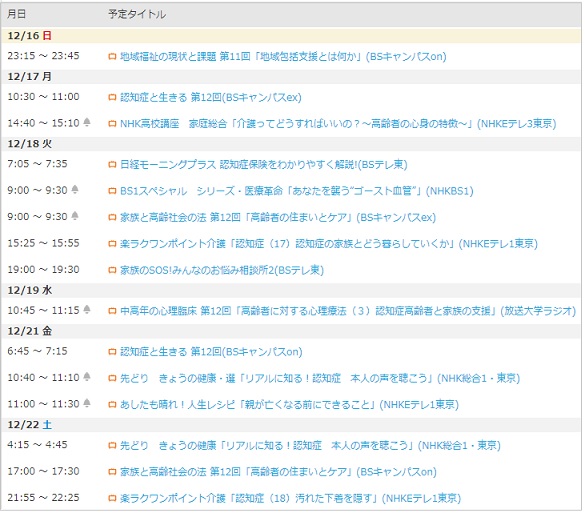
Task: Open the link 認知症と生きる 第12回(BSキャンパスex)
Action: click(211, 98)
